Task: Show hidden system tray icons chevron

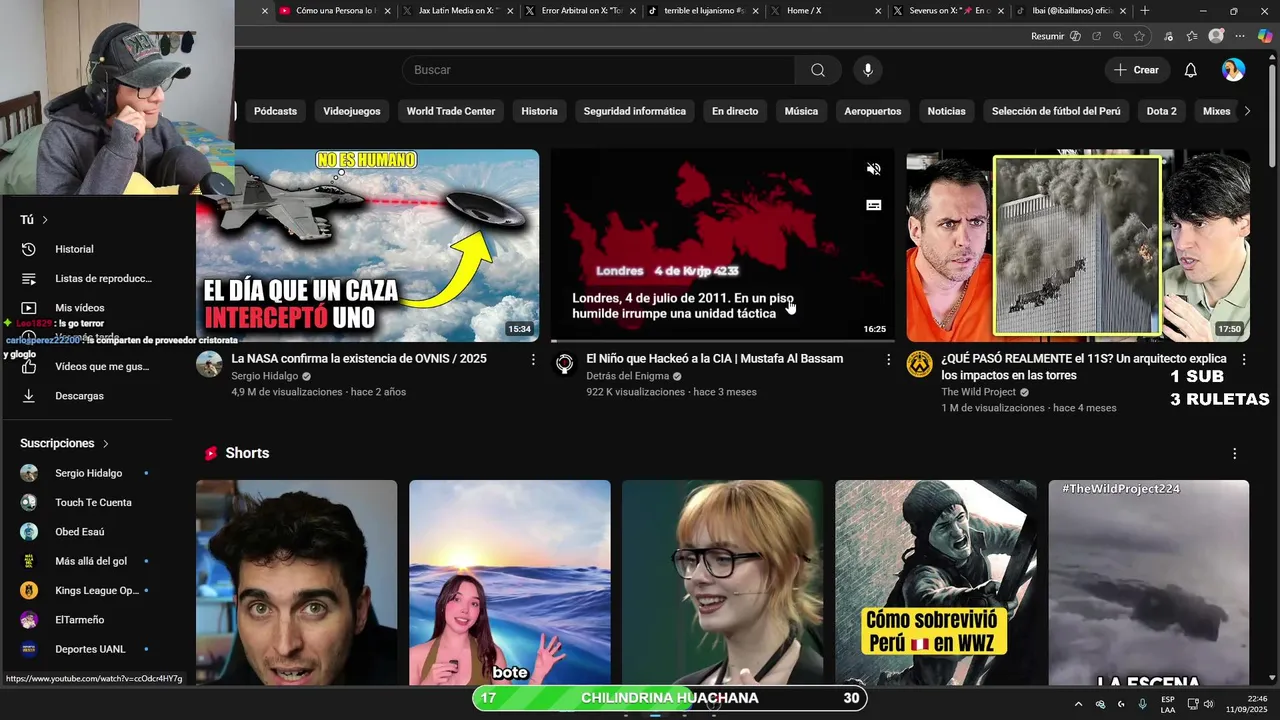Action: [1078, 704]
